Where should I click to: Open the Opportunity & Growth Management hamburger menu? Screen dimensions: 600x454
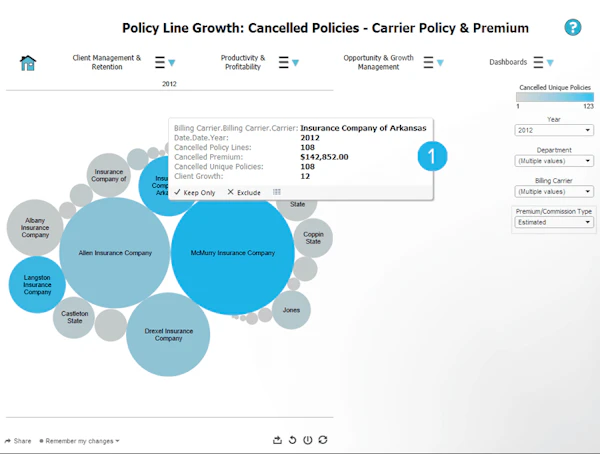coord(434,62)
